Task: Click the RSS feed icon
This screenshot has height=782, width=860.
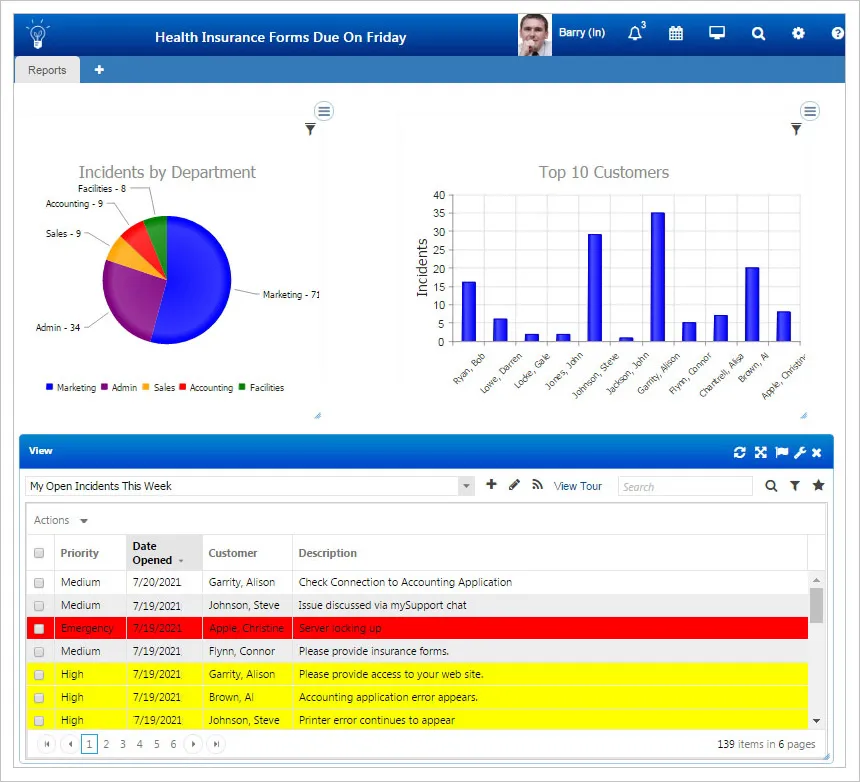Action: point(537,485)
